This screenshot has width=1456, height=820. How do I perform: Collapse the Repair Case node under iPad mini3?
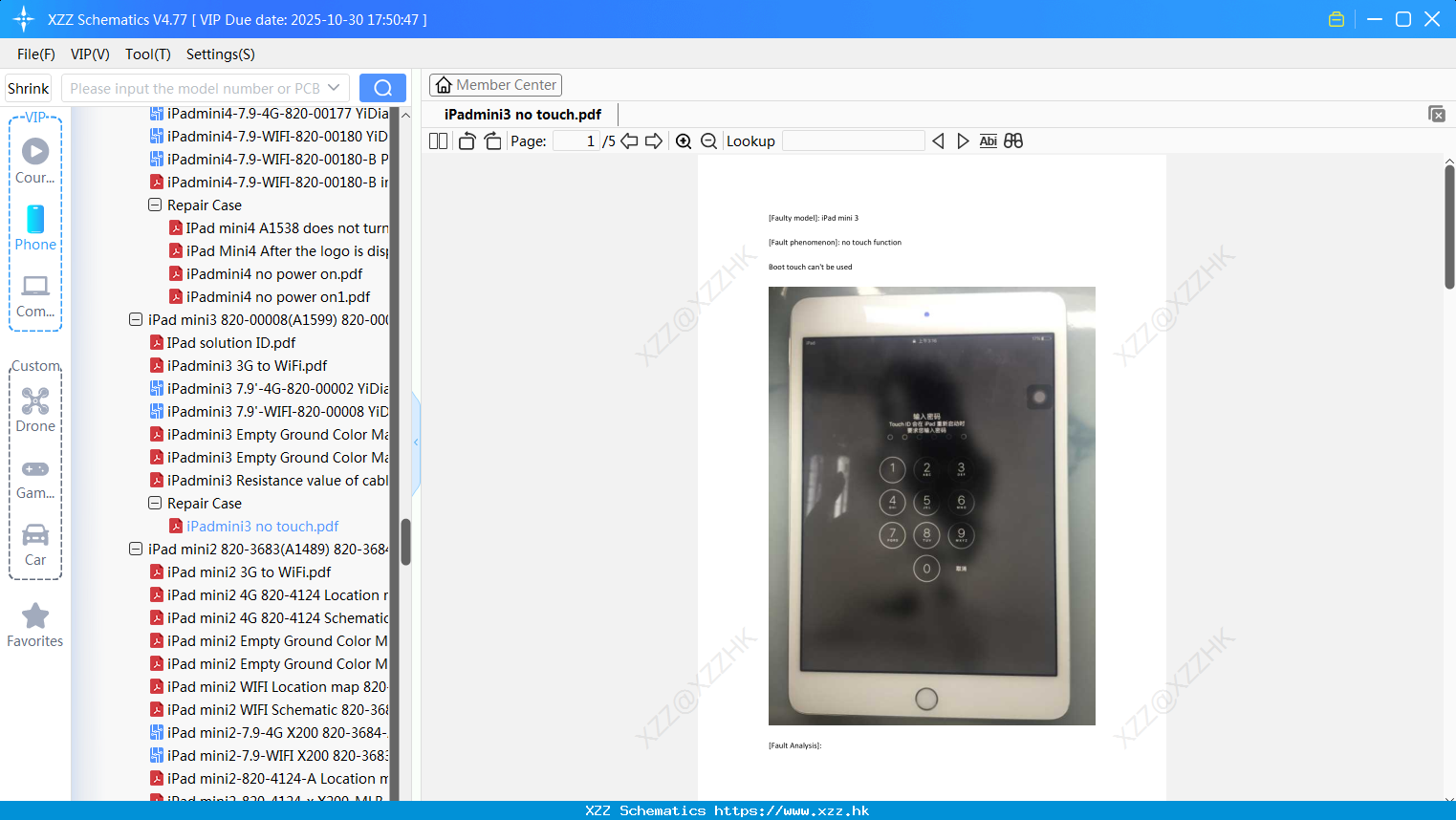[155, 504]
